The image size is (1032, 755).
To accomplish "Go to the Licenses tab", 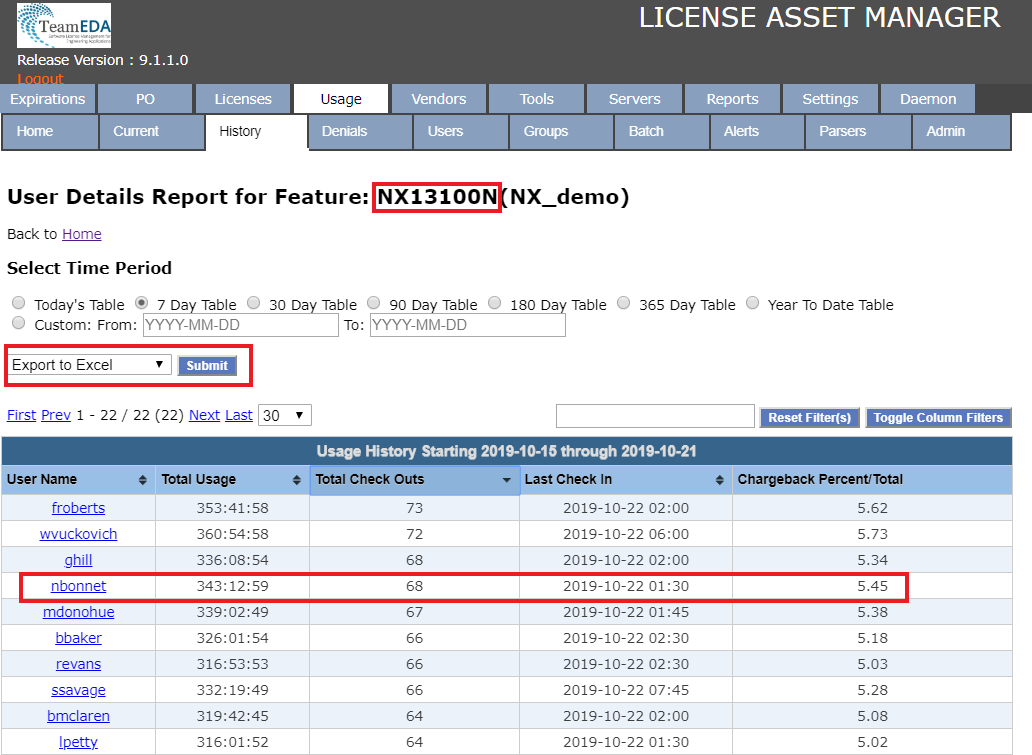I will click(x=243, y=99).
